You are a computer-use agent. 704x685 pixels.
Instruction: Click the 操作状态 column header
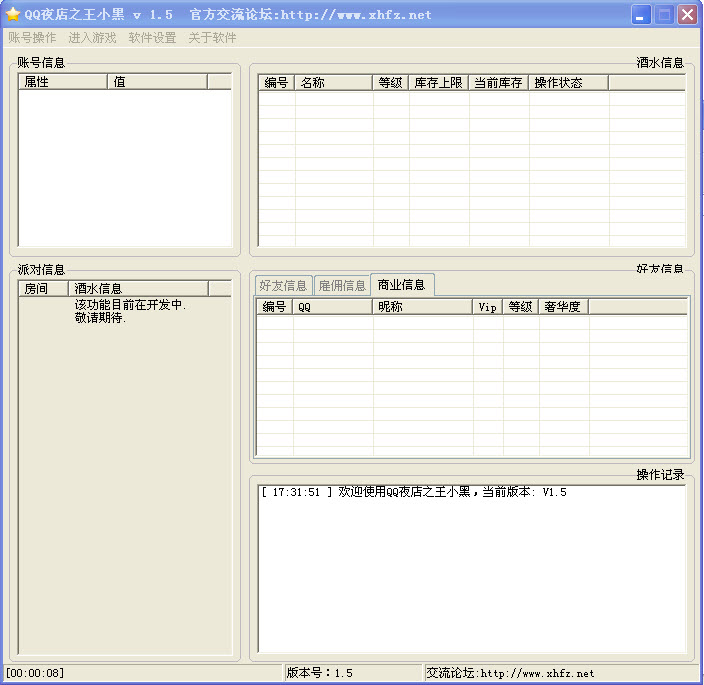click(569, 83)
